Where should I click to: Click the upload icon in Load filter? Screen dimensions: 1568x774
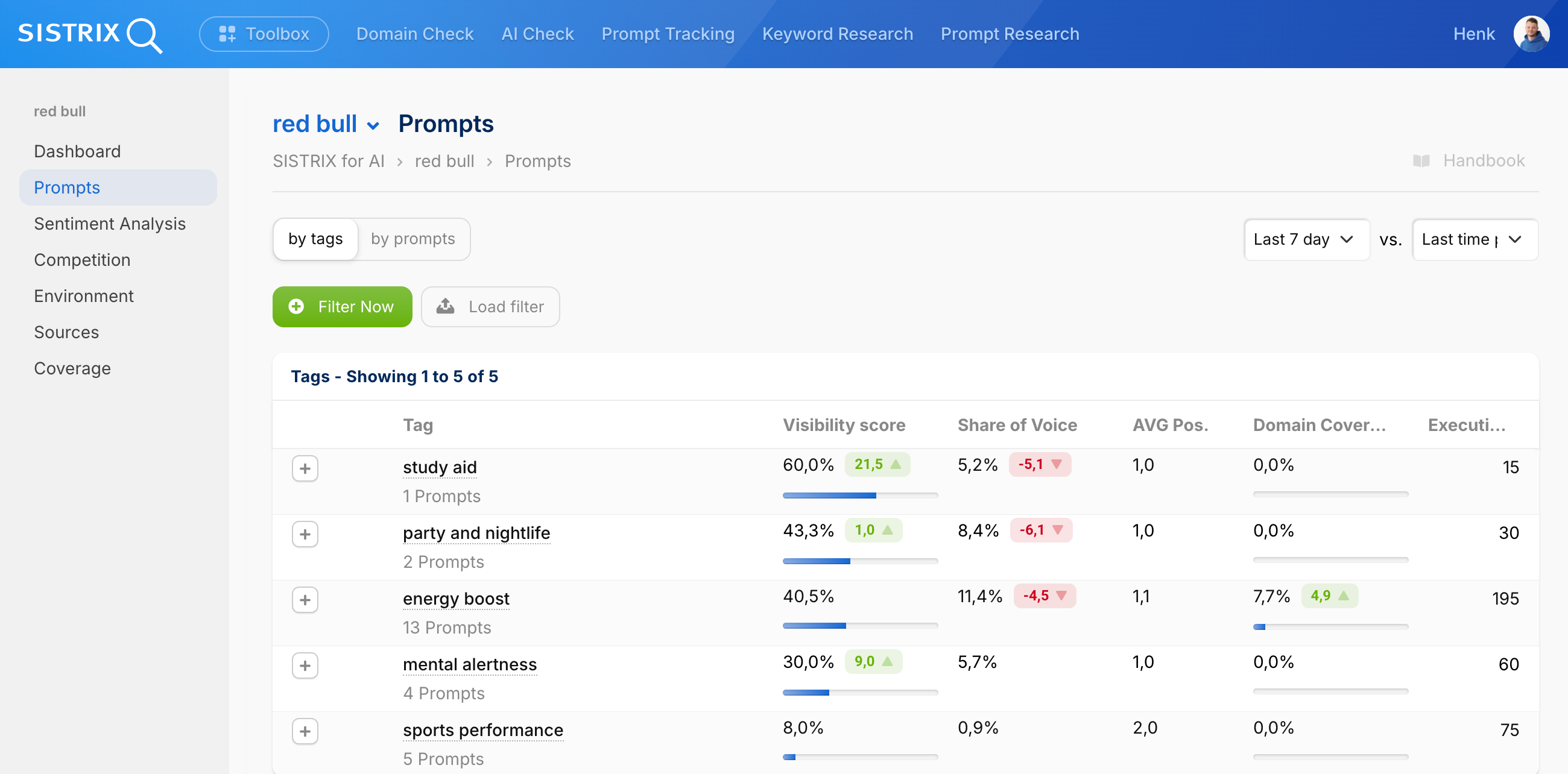point(446,307)
